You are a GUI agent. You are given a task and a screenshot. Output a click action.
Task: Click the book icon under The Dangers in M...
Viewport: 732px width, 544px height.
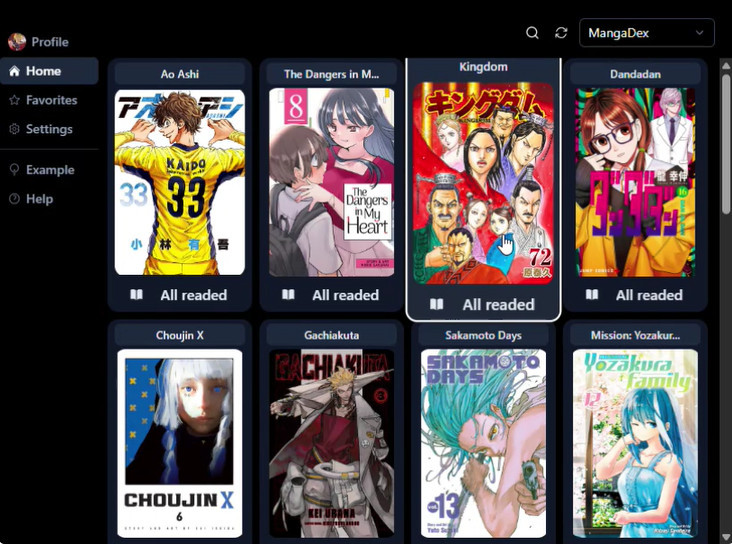point(288,294)
